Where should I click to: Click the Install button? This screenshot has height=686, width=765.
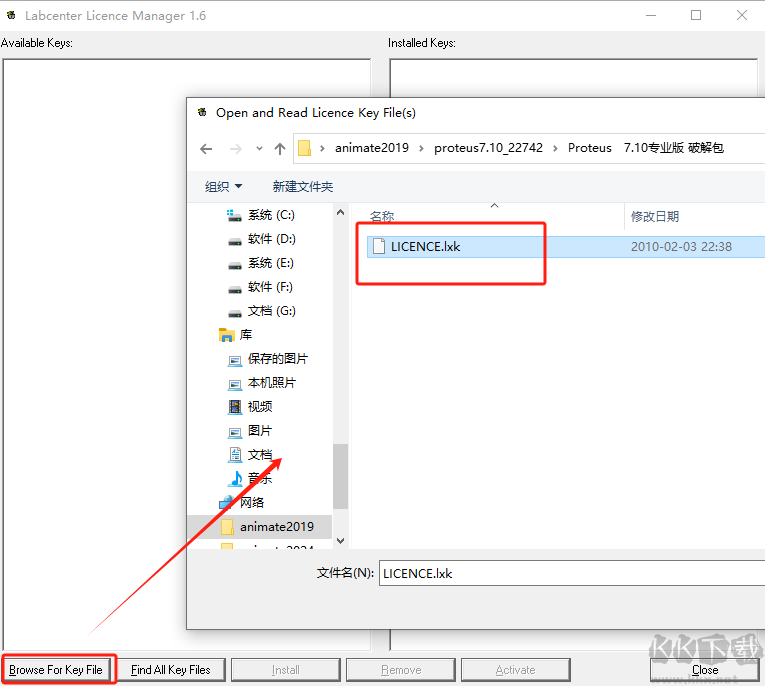click(285, 669)
